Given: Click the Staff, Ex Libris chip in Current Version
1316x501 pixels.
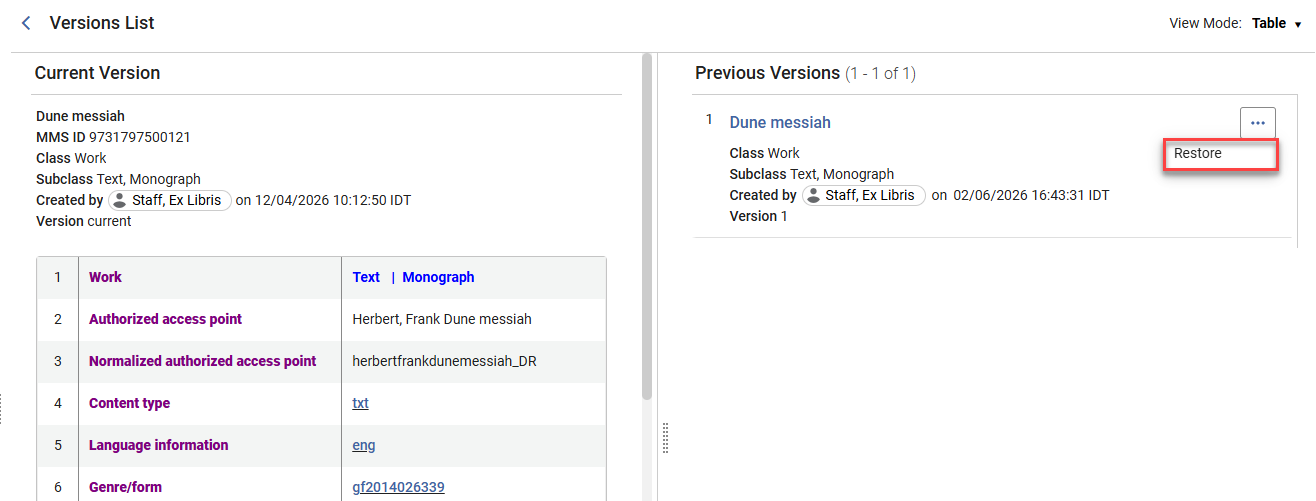Looking at the screenshot, I should tap(170, 200).
